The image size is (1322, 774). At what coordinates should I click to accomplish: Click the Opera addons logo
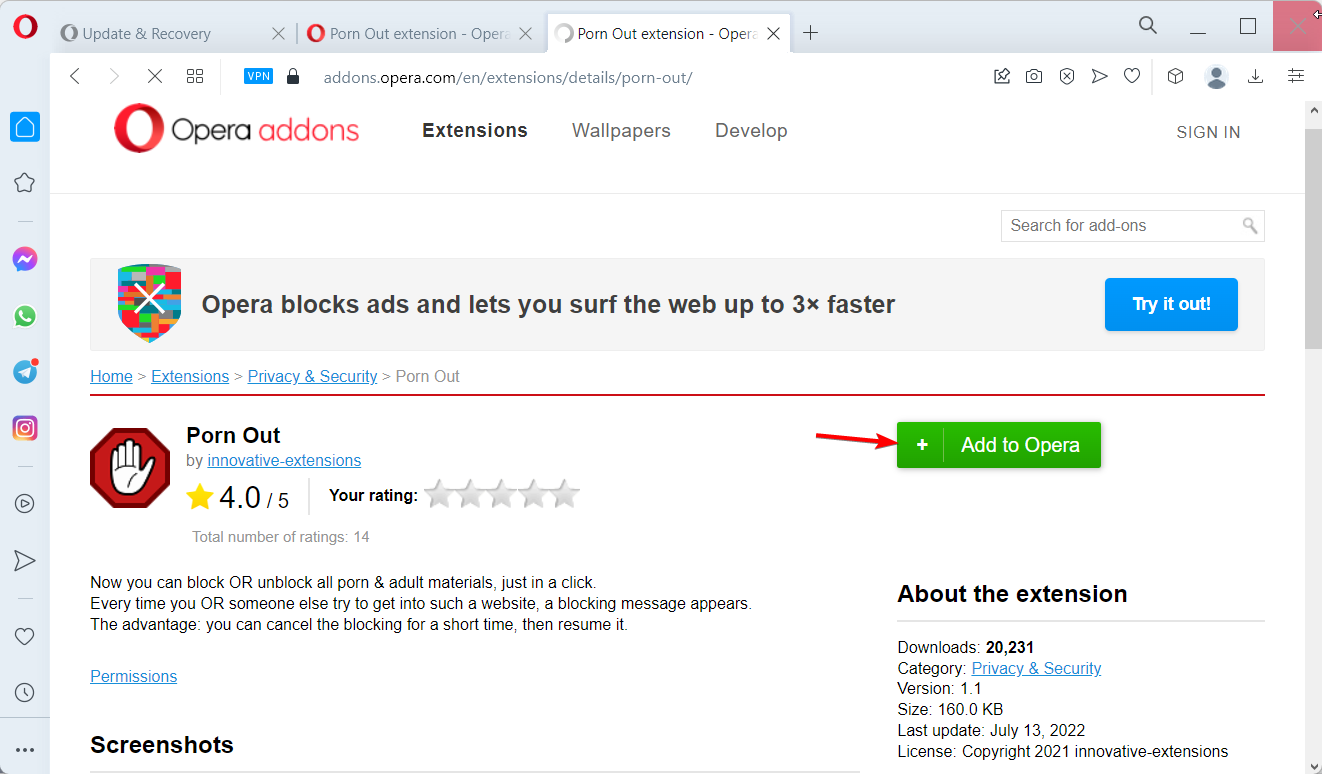point(236,130)
